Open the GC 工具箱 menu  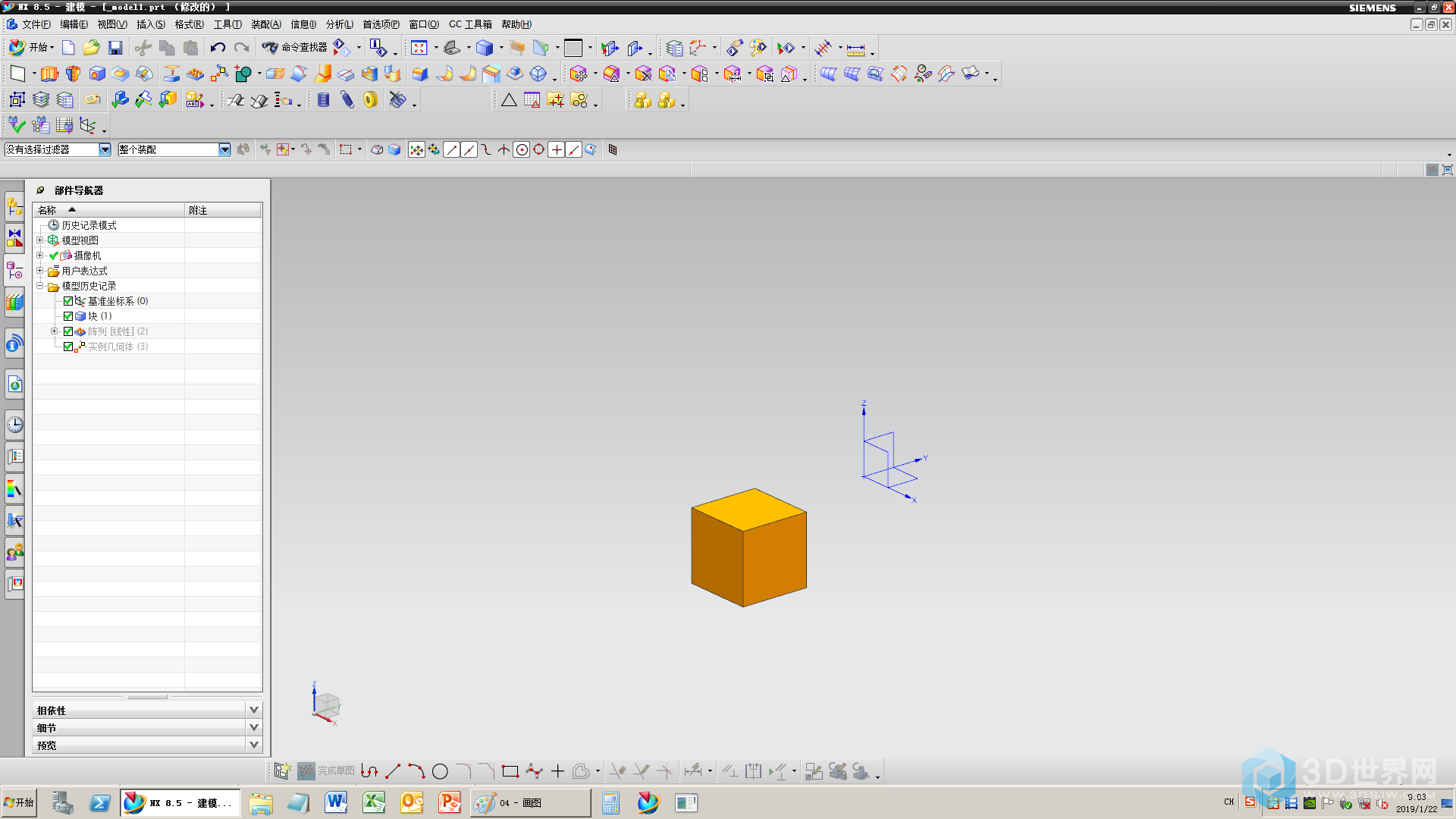(470, 24)
